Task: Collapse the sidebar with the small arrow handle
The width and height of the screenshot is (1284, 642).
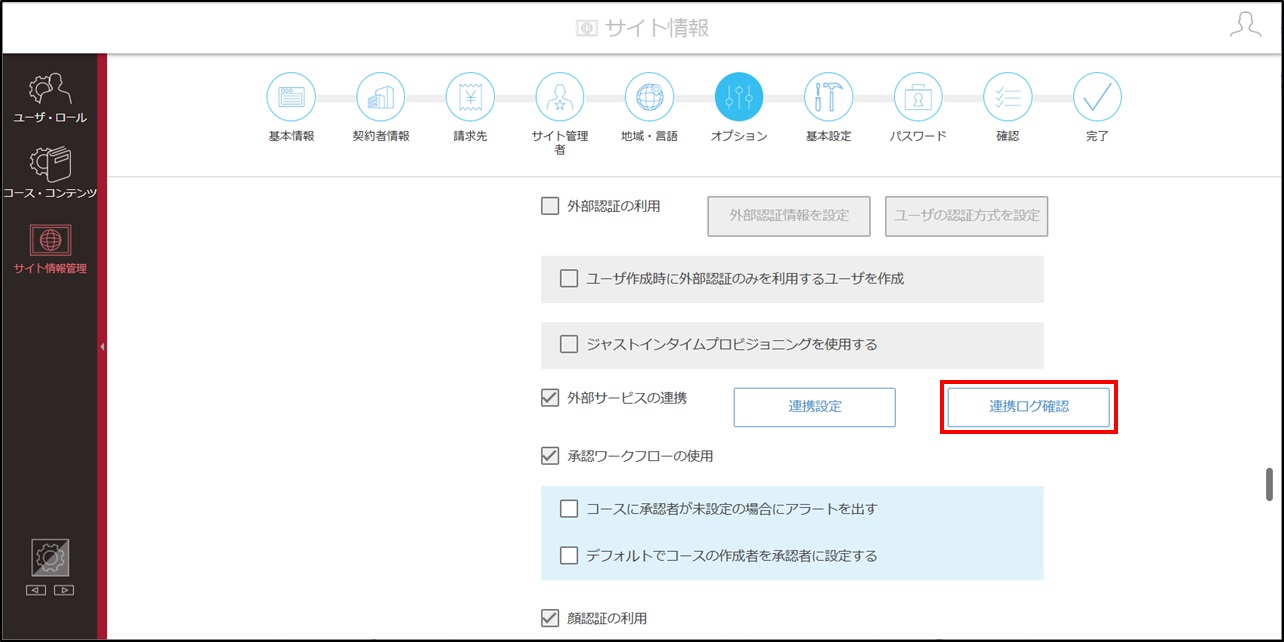Action: click(102, 347)
